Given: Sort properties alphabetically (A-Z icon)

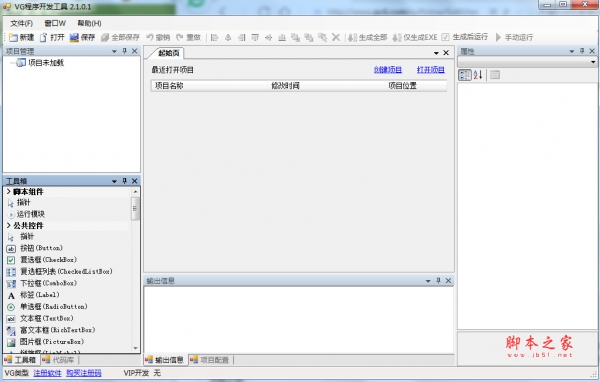Looking at the screenshot, I should [x=478, y=75].
